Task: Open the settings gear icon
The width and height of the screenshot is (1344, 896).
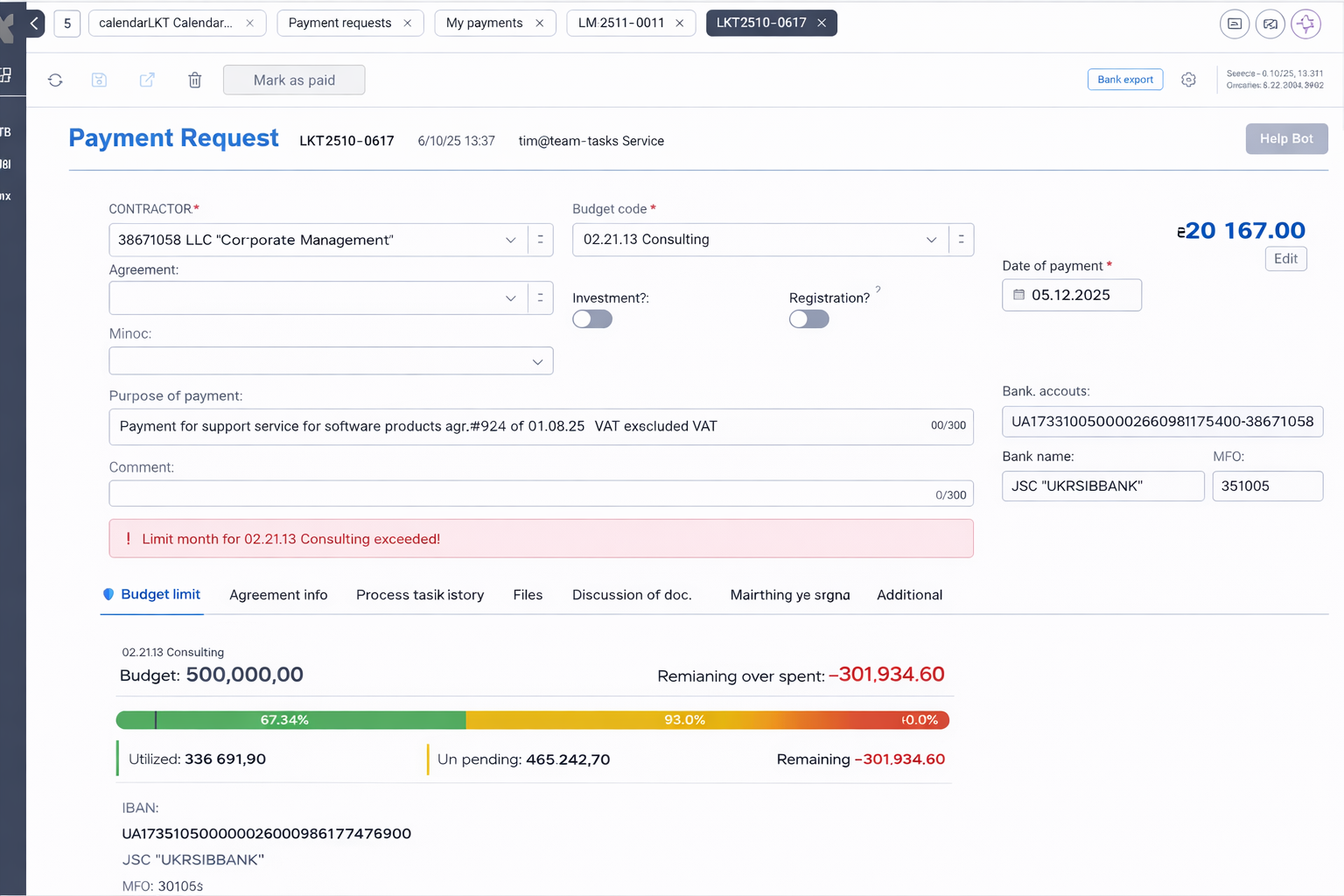Action: tap(1188, 80)
